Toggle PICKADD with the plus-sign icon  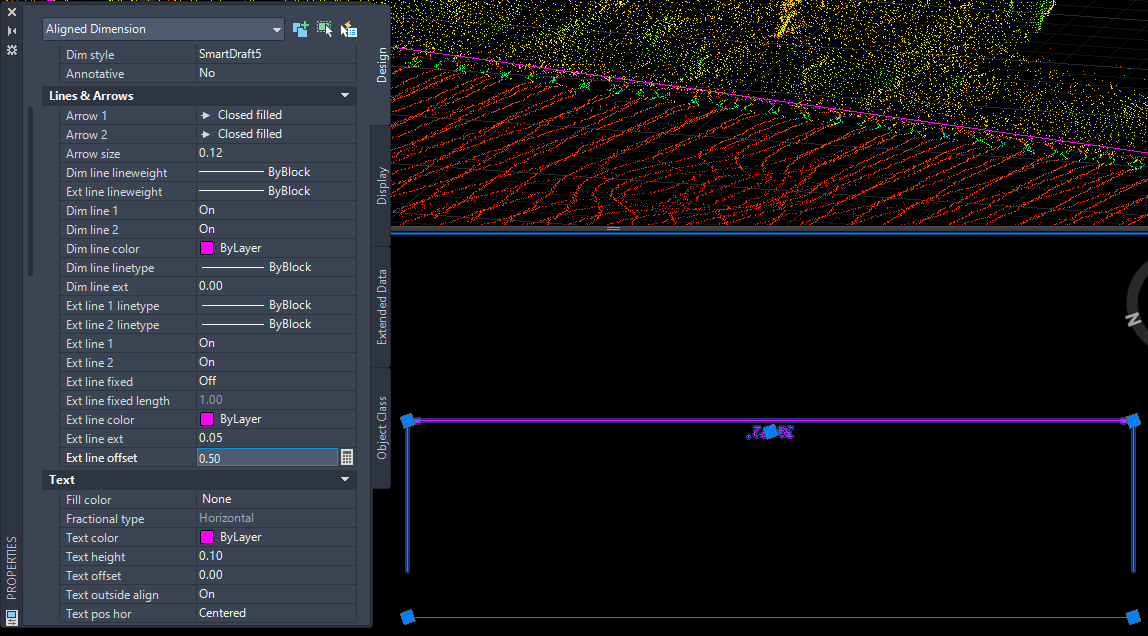[x=300, y=29]
